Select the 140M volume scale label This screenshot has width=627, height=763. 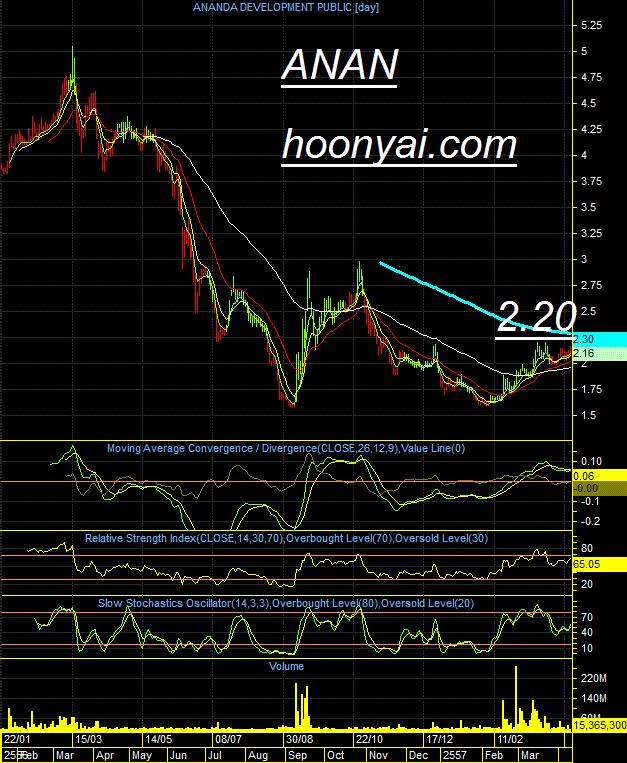593,699
